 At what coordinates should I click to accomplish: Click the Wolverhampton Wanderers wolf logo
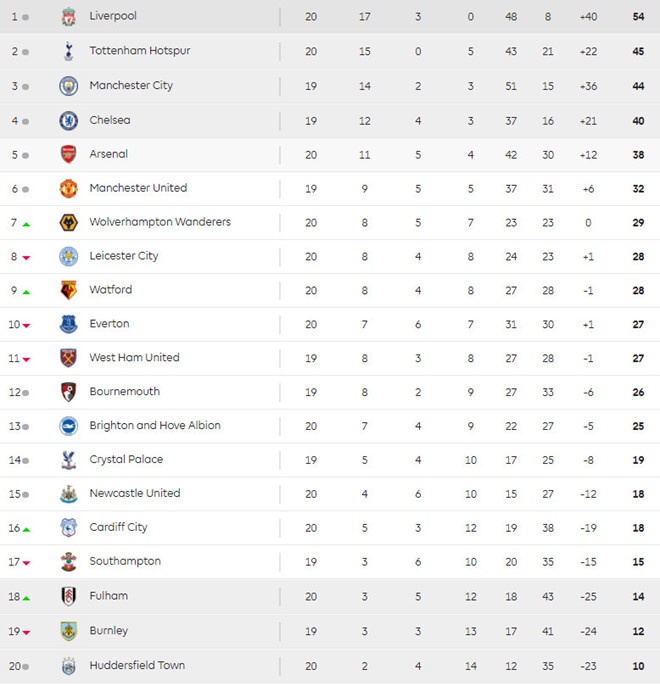[68, 222]
